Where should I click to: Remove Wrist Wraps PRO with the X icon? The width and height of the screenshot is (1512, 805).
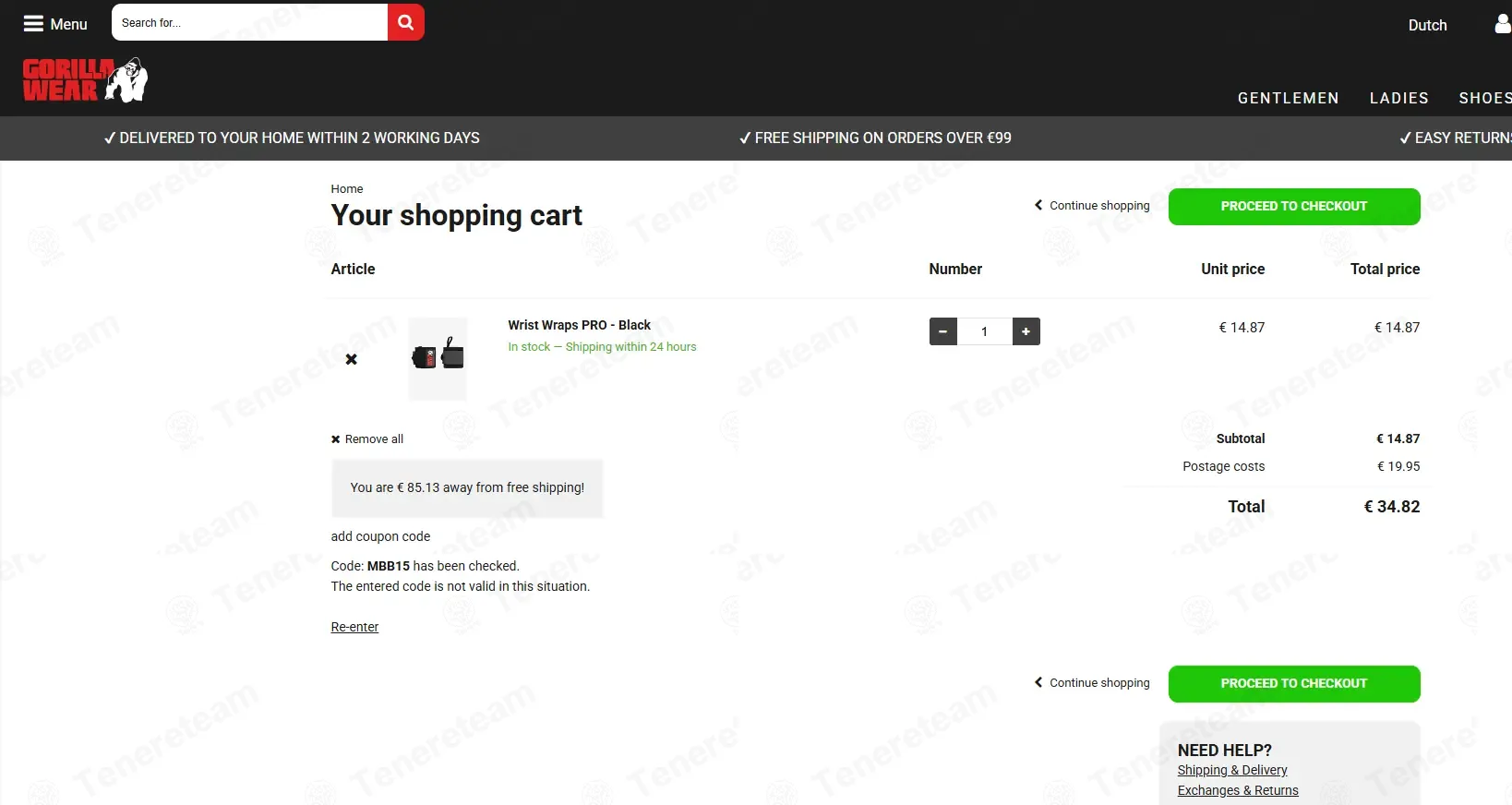pos(352,359)
